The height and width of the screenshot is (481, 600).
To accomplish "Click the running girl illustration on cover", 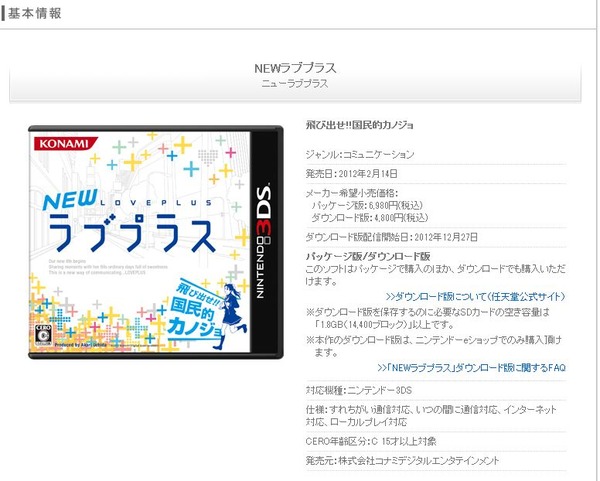I will [230, 316].
